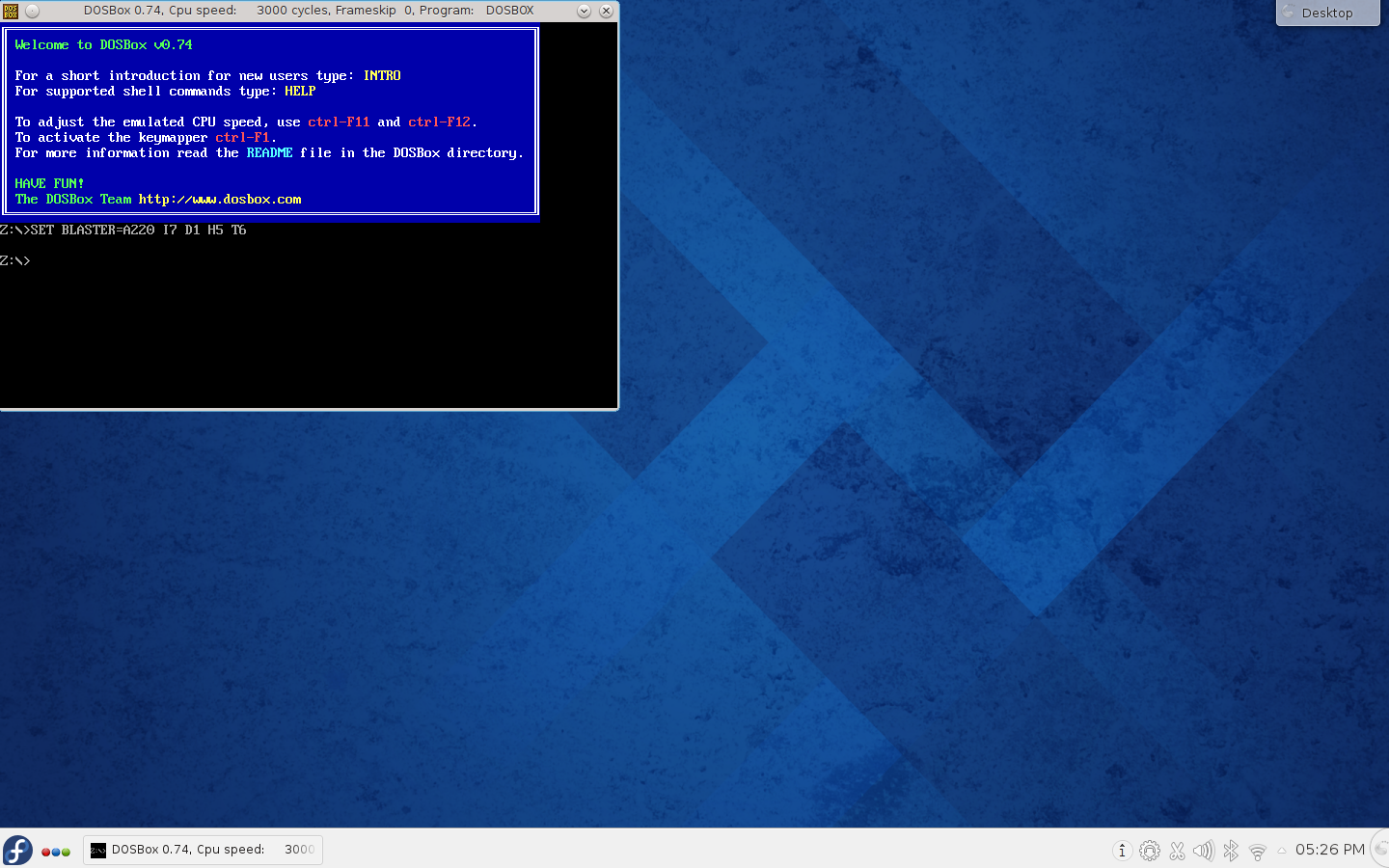Click the ctrl-F11 shortcut text
The height and width of the screenshot is (868, 1389).
pyautogui.click(x=339, y=122)
